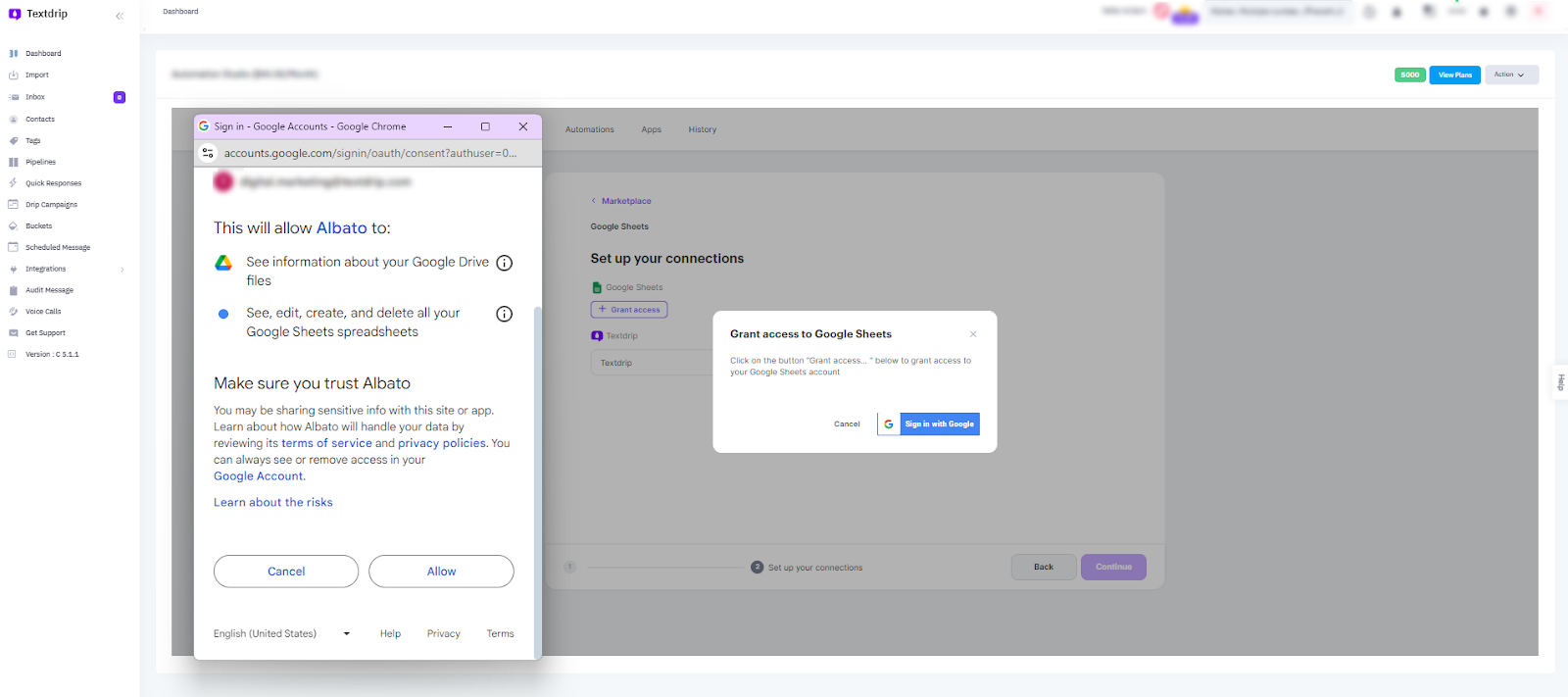Open Privacy link in popup footer
1568x697 pixels.
click(x=443, y=634)
